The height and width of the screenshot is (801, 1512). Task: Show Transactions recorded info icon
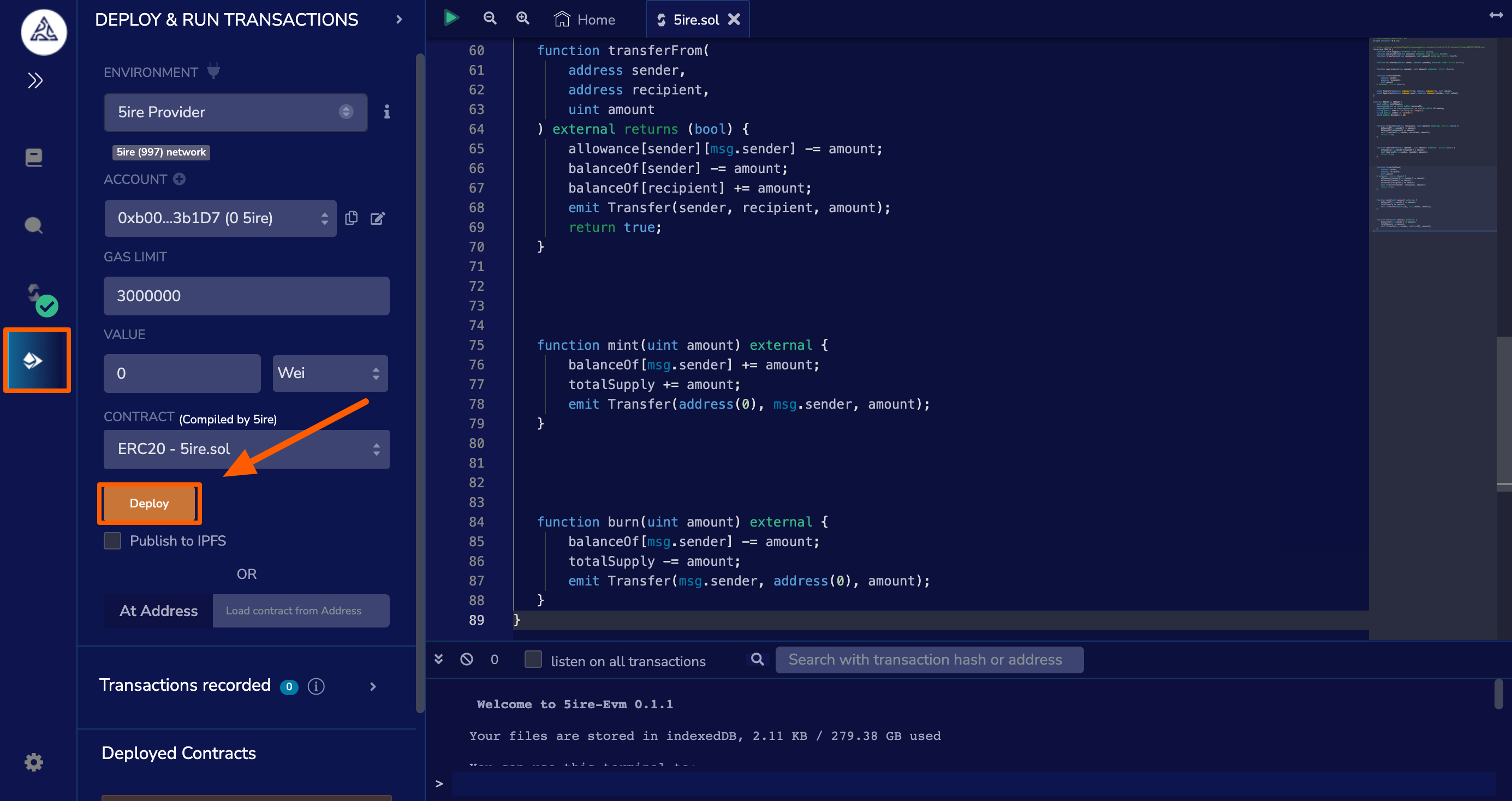pos(317,686)
